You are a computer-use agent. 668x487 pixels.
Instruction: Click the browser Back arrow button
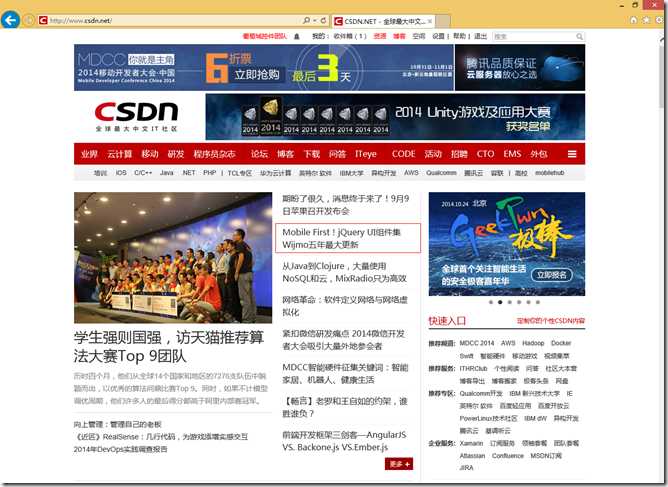(x=10, y=20)
